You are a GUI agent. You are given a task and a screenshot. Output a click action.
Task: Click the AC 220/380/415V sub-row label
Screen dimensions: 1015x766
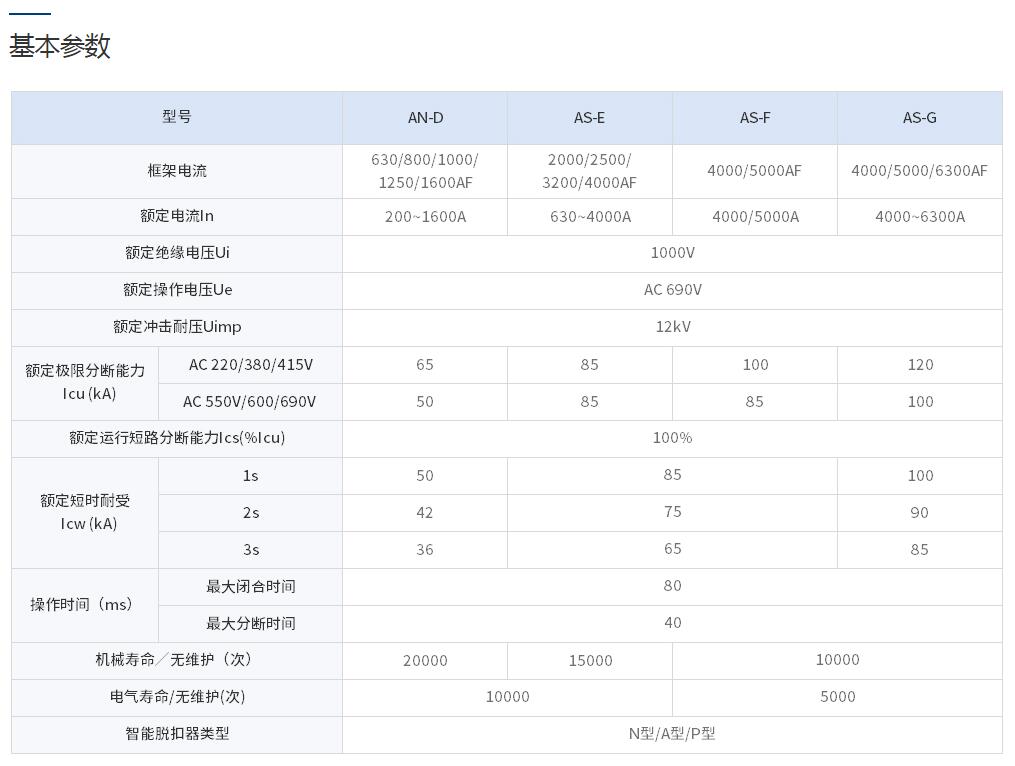coord(250,365)
